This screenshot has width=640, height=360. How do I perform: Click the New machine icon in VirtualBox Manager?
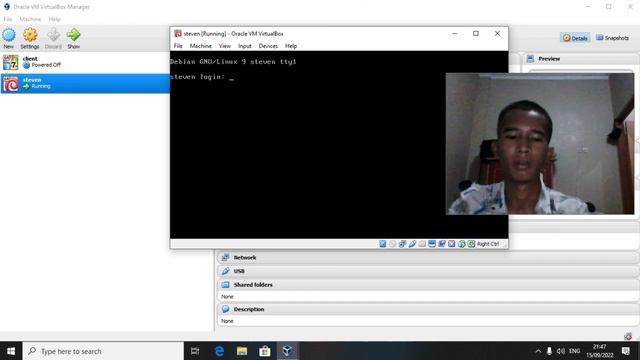[x=9, y=35]
